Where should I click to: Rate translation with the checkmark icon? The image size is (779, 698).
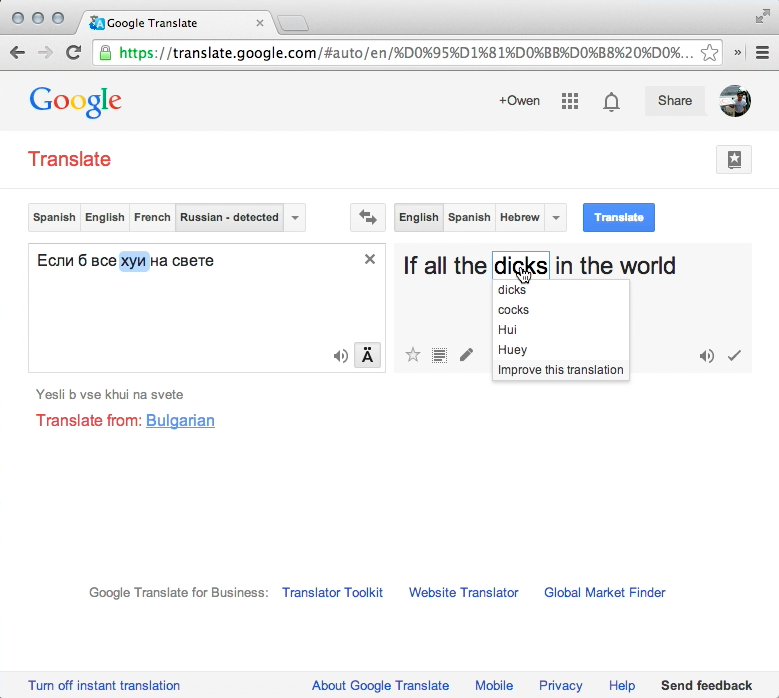point(734,355)
